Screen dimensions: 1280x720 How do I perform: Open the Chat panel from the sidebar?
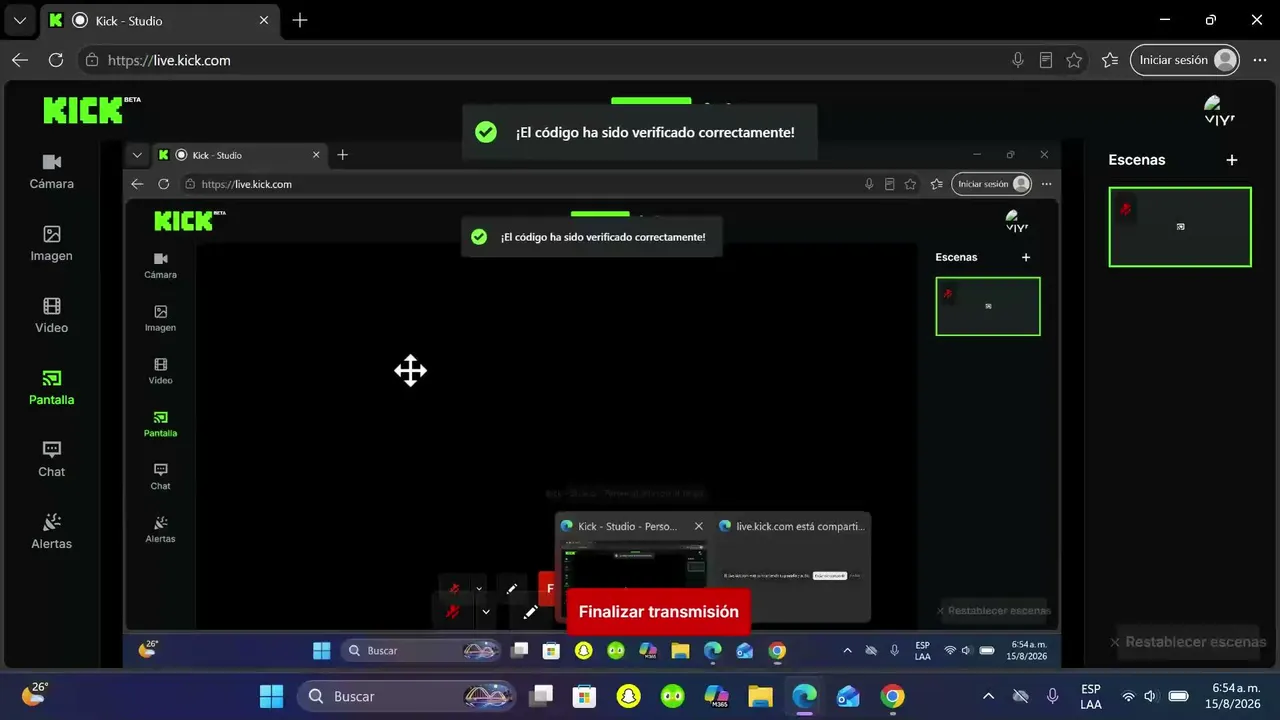[52, 459]
